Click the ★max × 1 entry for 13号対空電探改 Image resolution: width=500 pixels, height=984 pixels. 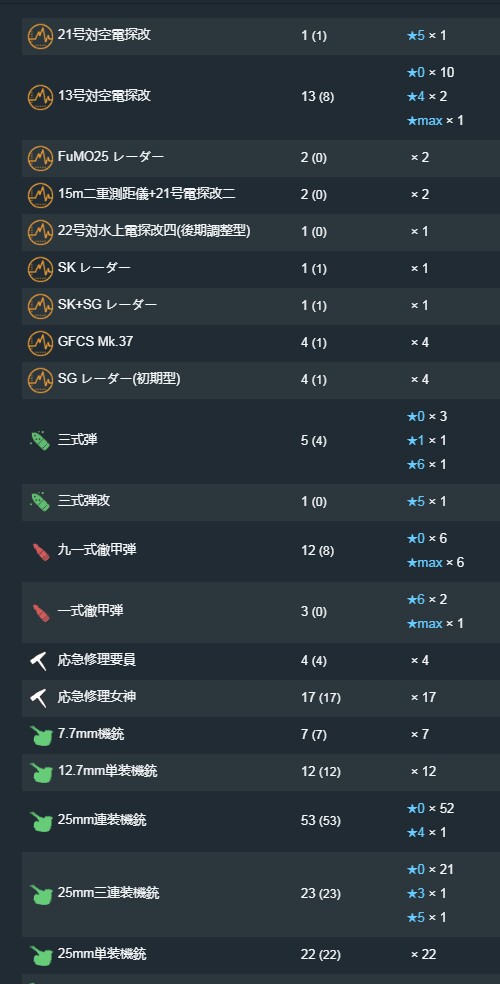435,120
